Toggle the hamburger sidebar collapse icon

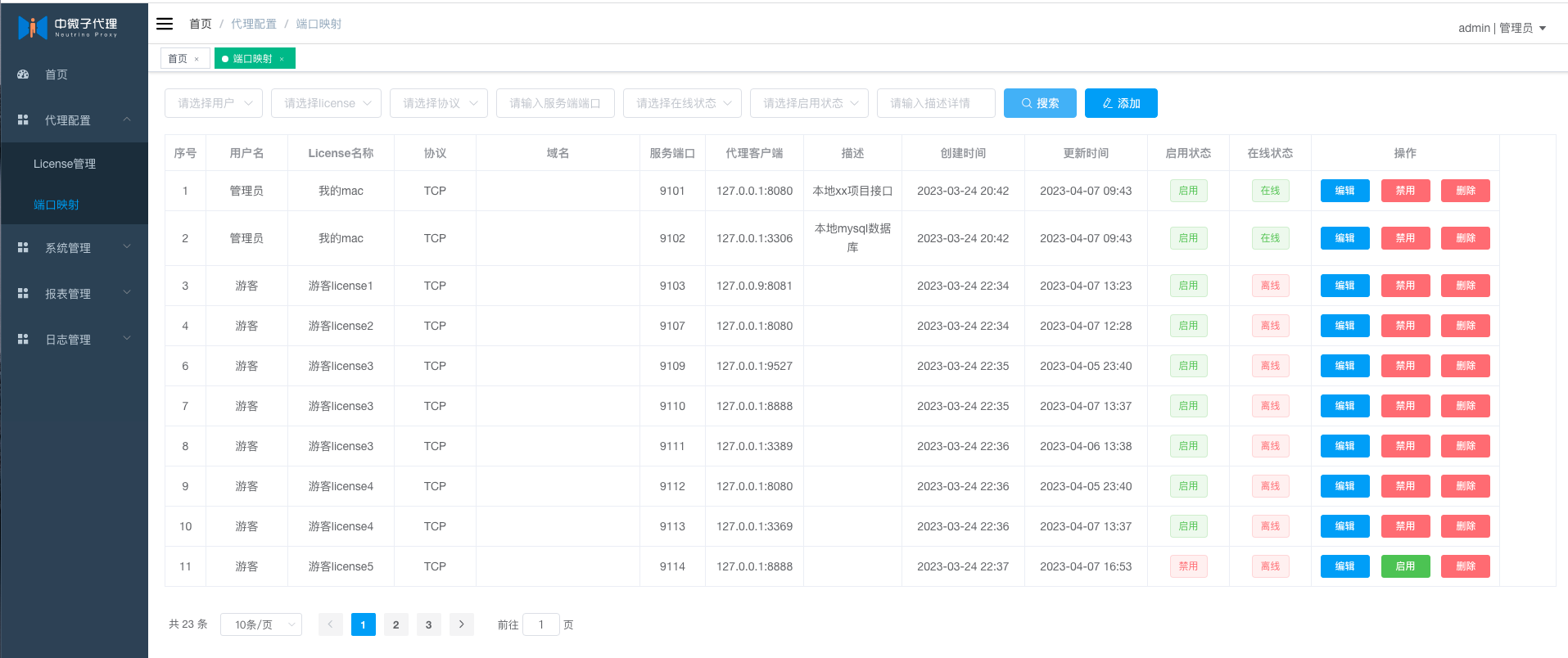tap(165, 24)
